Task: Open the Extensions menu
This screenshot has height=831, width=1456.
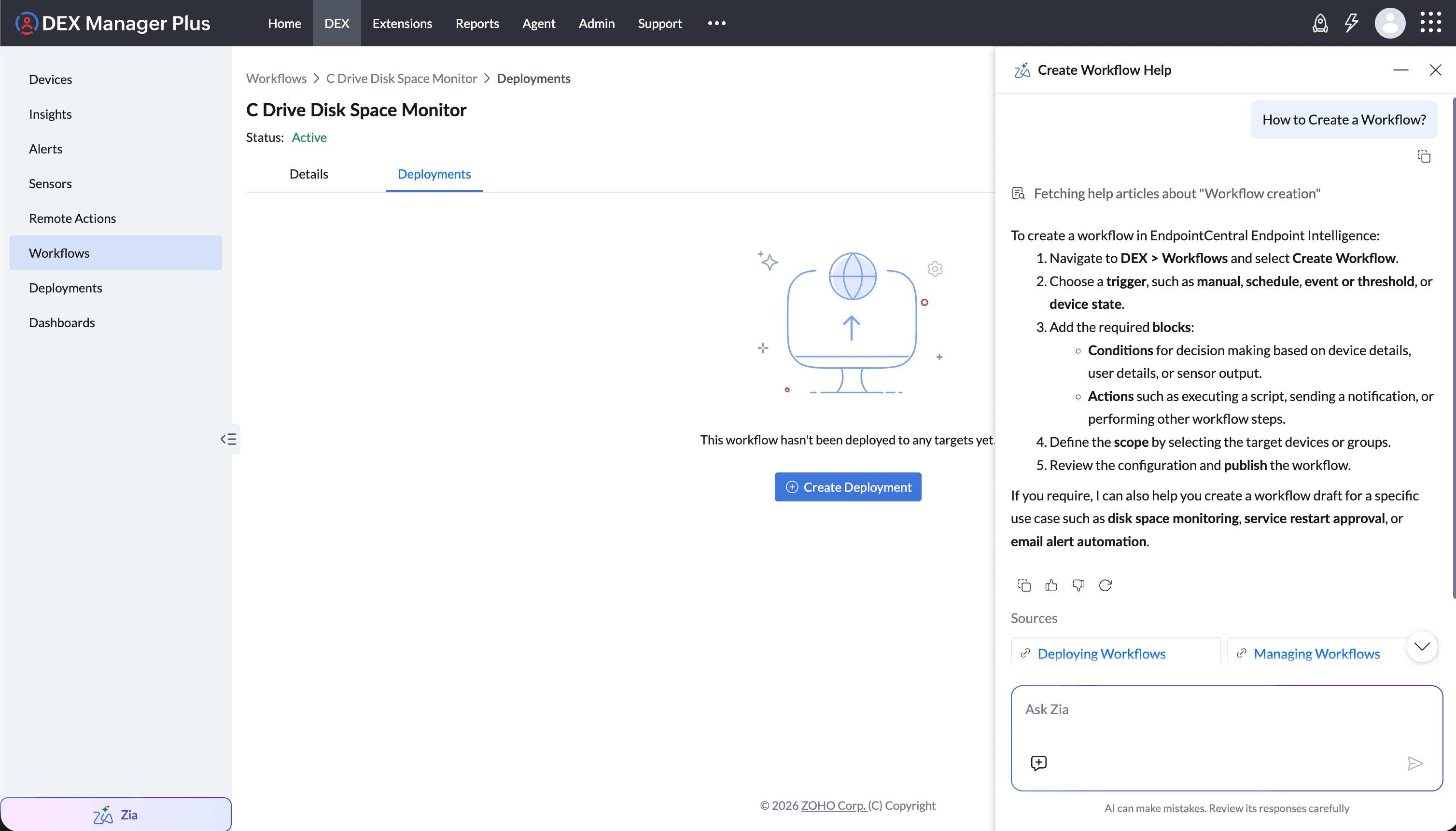Action: pos(402,23)
